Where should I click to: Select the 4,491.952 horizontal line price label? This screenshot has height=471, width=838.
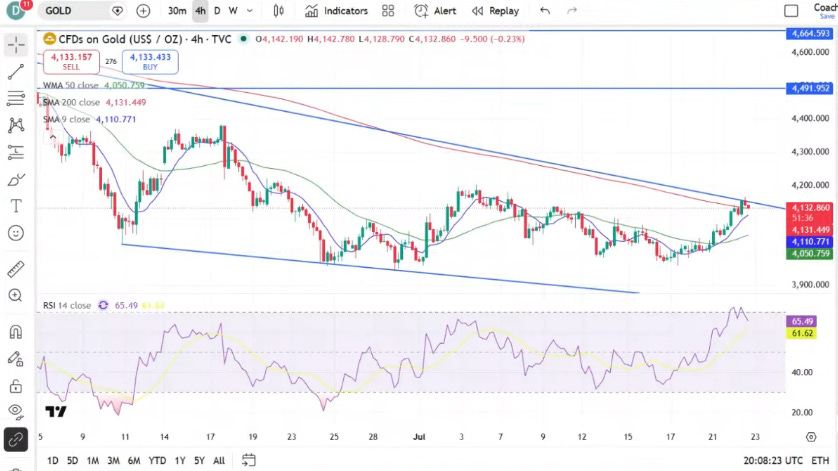(x=810, y=88)
